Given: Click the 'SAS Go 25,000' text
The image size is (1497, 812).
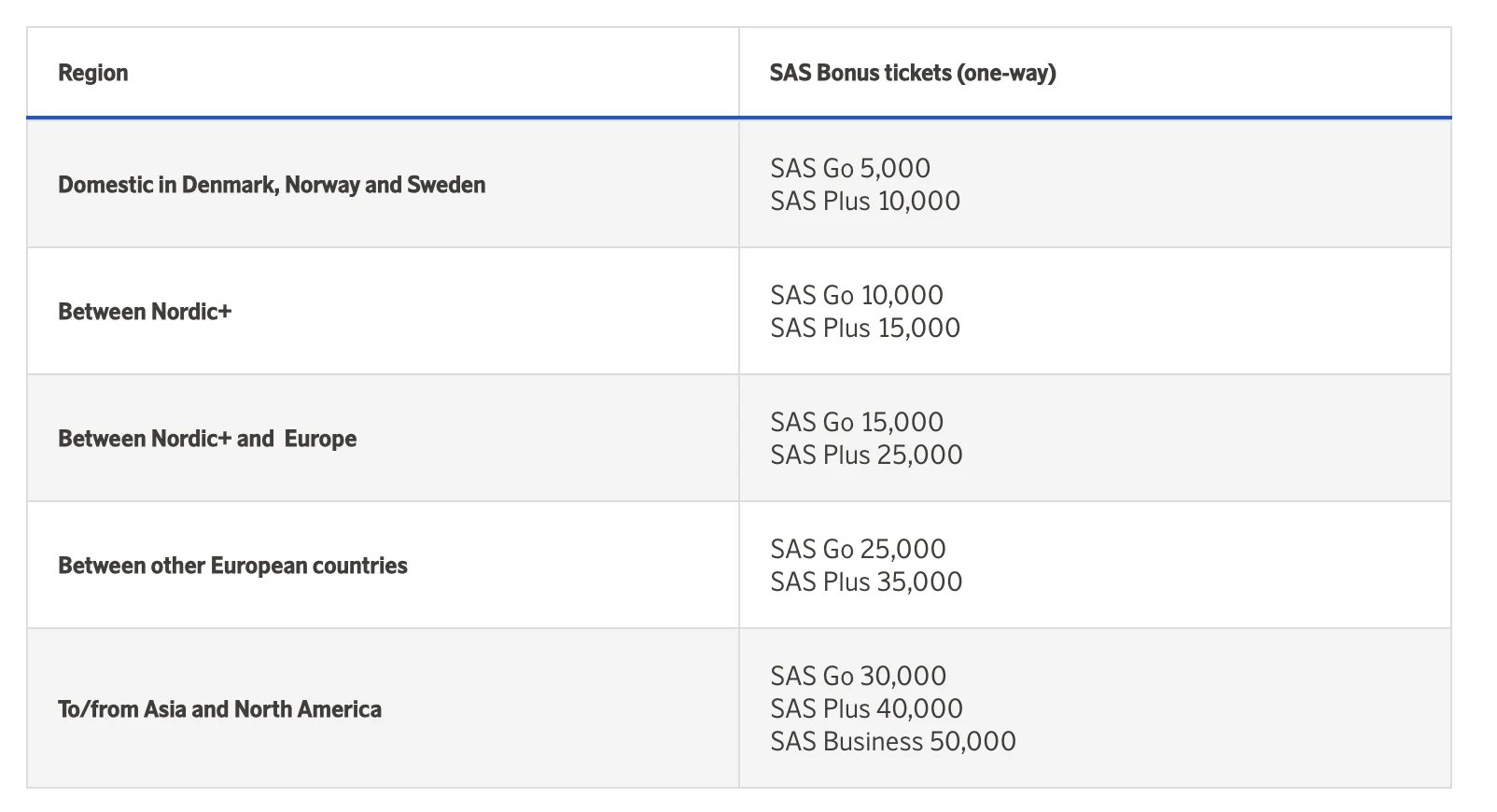Looking at the screenshot, I should click(858, 549).
